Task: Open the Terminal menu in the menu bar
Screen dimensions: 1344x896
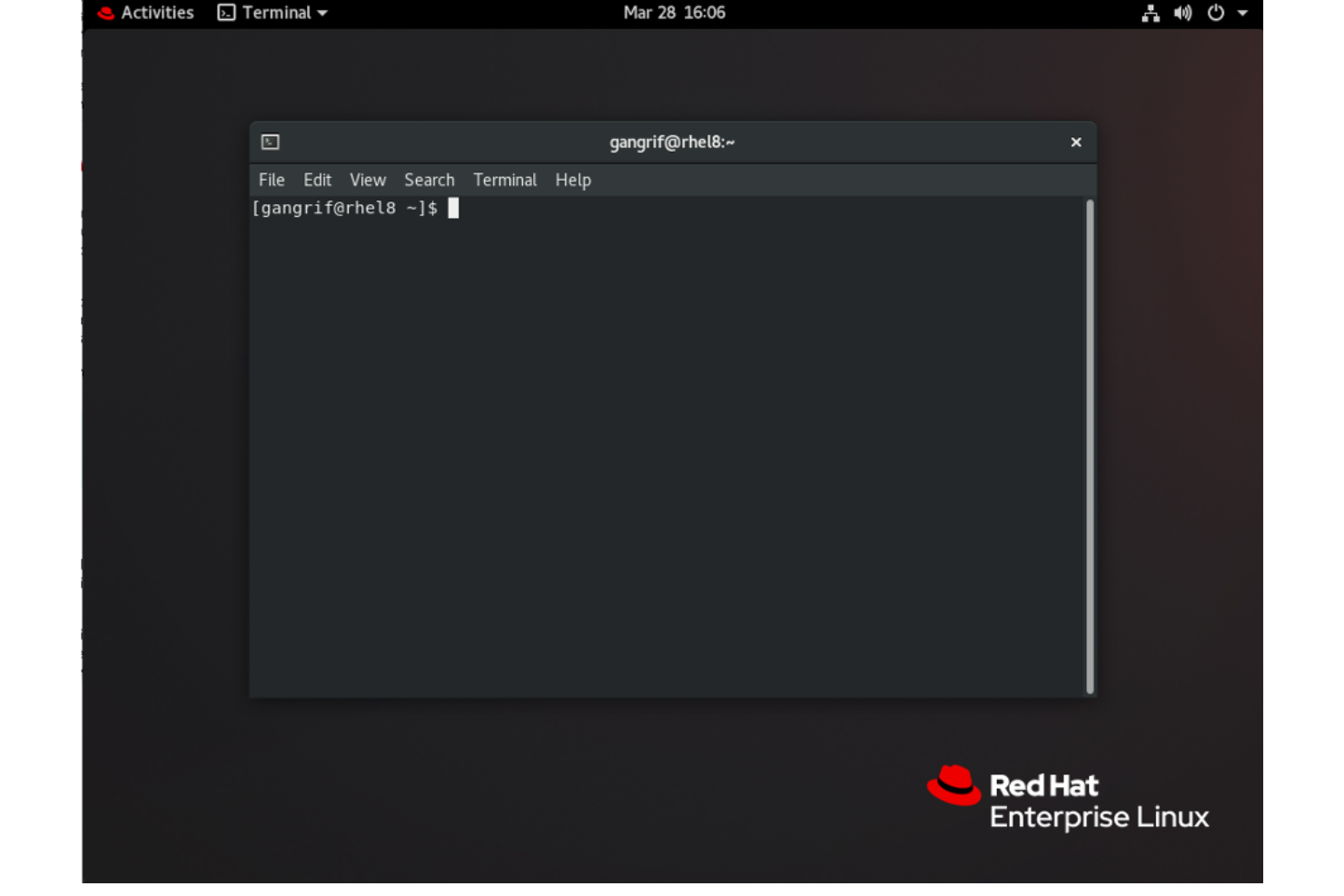Action: 505,180
